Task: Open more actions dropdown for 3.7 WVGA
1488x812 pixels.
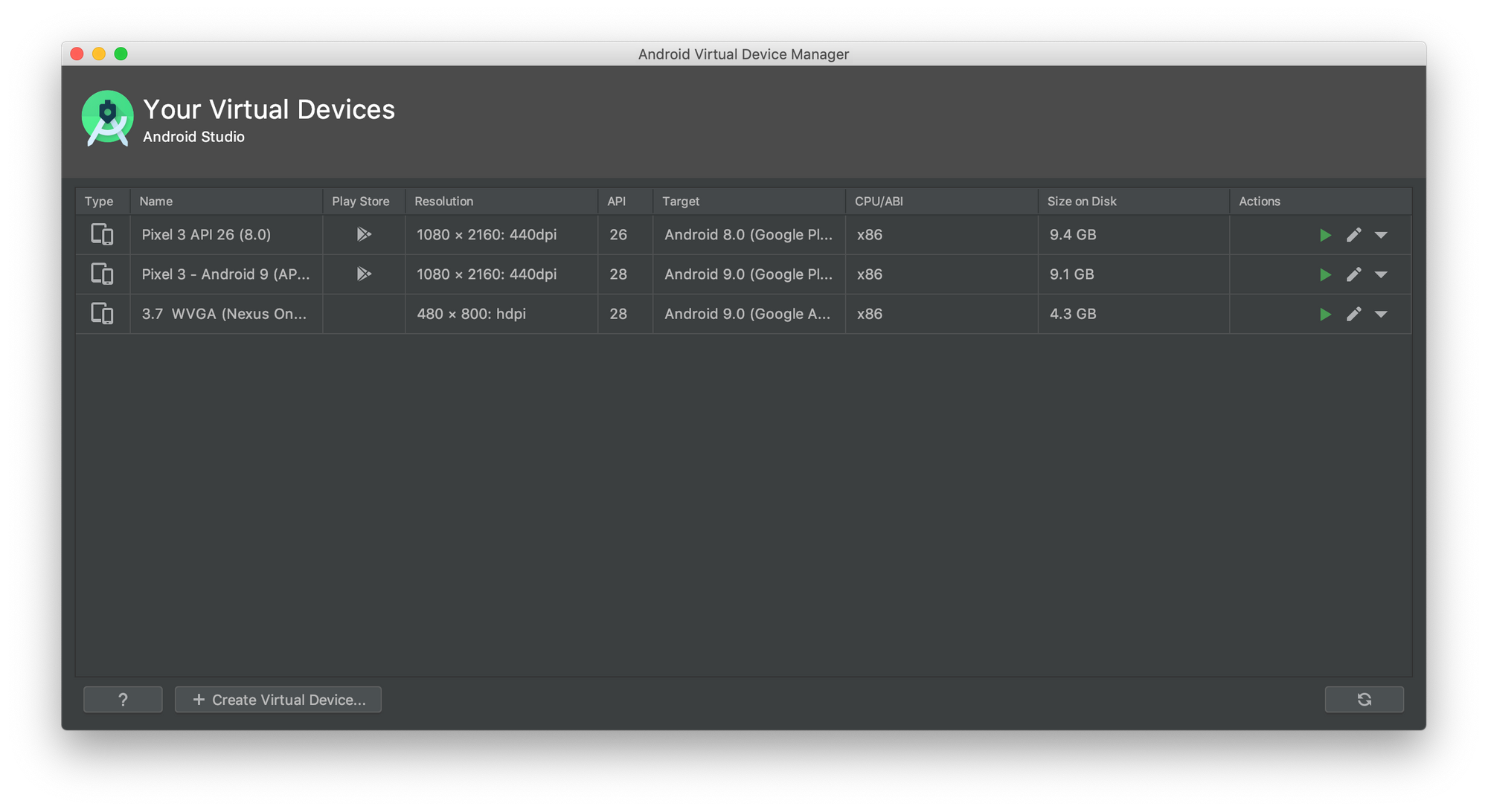Action: click(1381, 315)
